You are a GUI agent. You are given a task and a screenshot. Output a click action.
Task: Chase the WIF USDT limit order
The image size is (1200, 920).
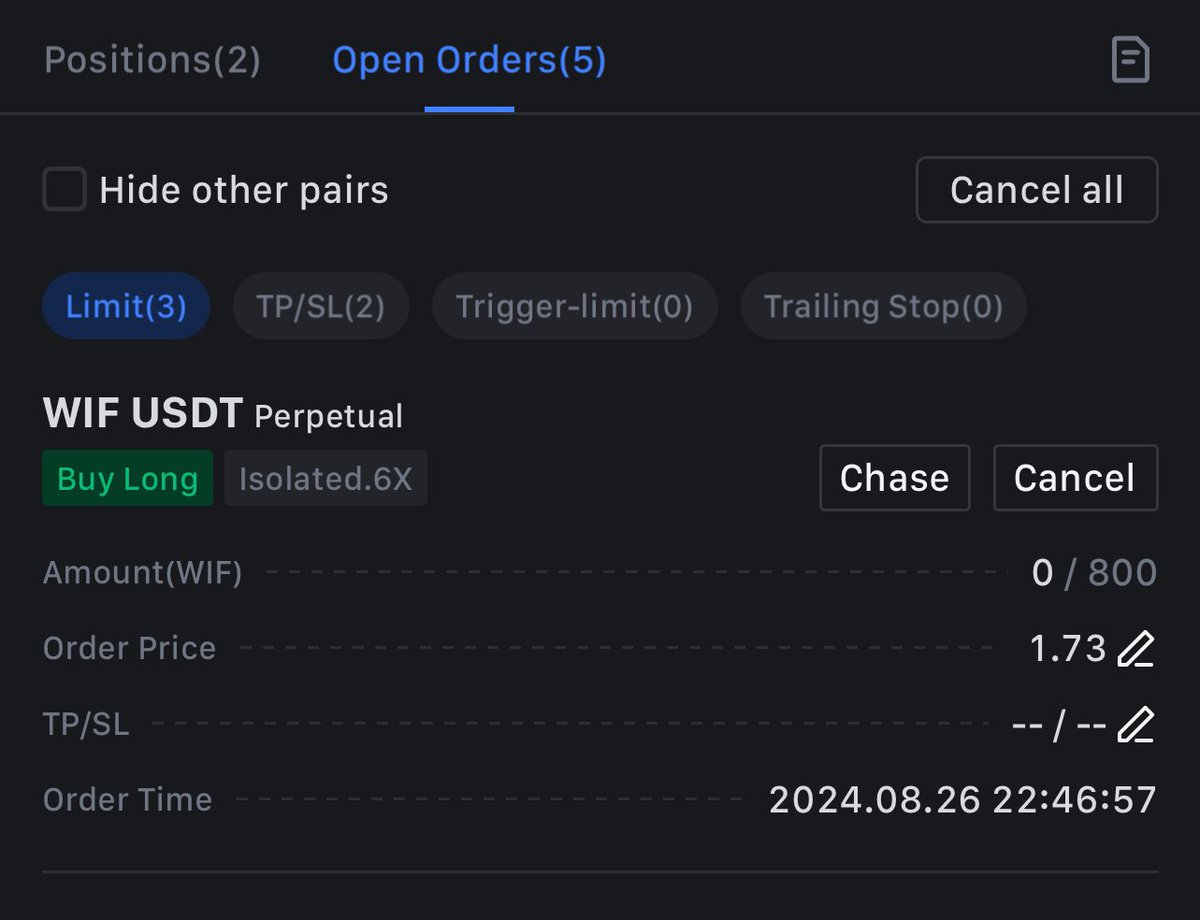[x=895, y=478]
